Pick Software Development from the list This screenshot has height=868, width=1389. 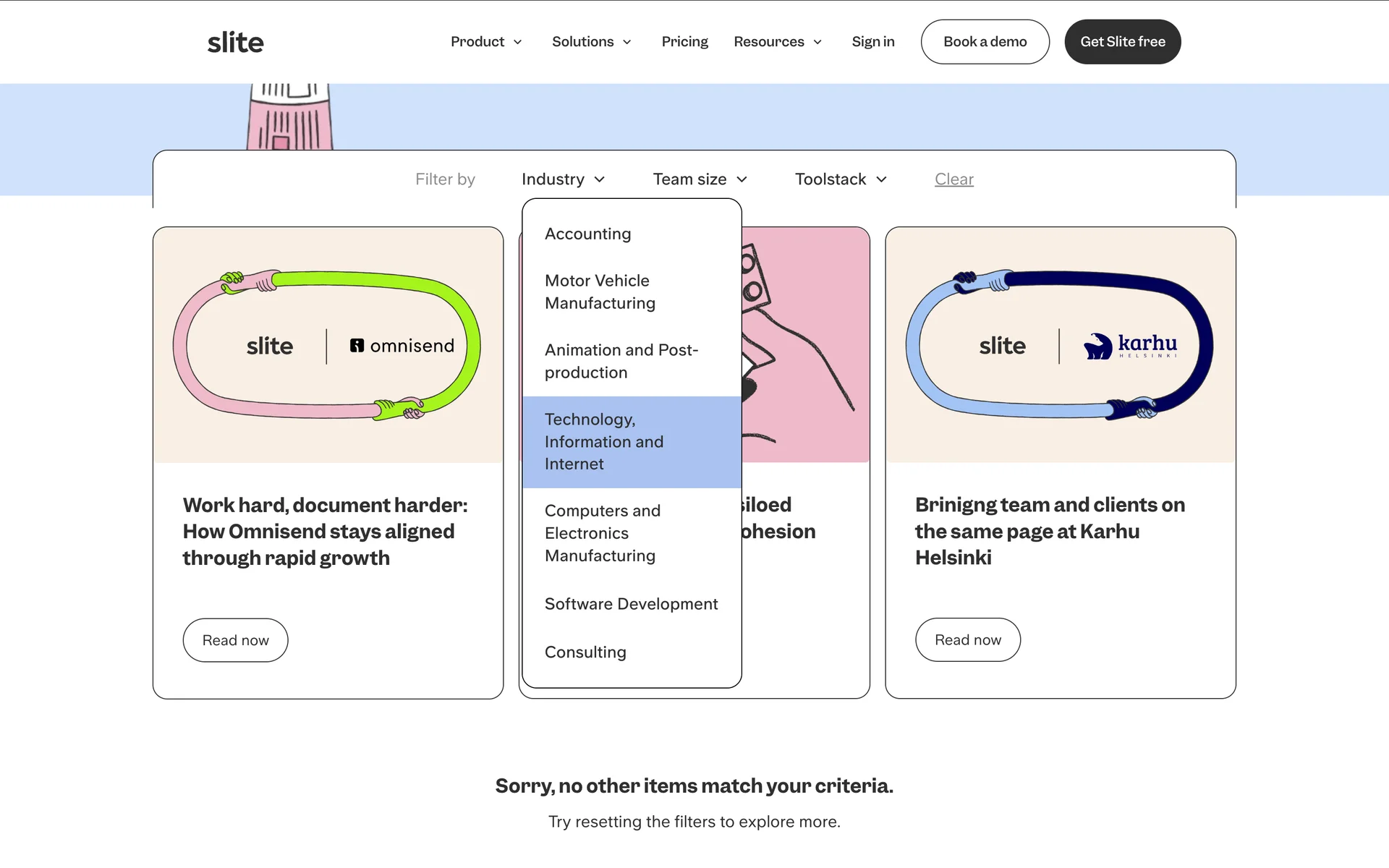point(631,604)
